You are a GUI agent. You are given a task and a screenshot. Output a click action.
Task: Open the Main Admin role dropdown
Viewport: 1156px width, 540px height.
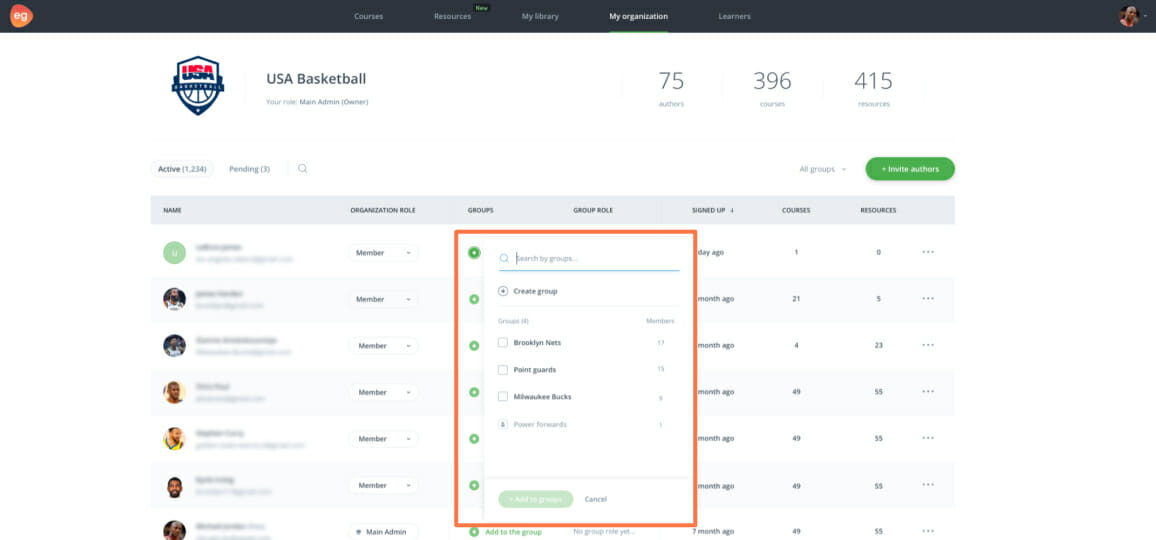(383, 532)
